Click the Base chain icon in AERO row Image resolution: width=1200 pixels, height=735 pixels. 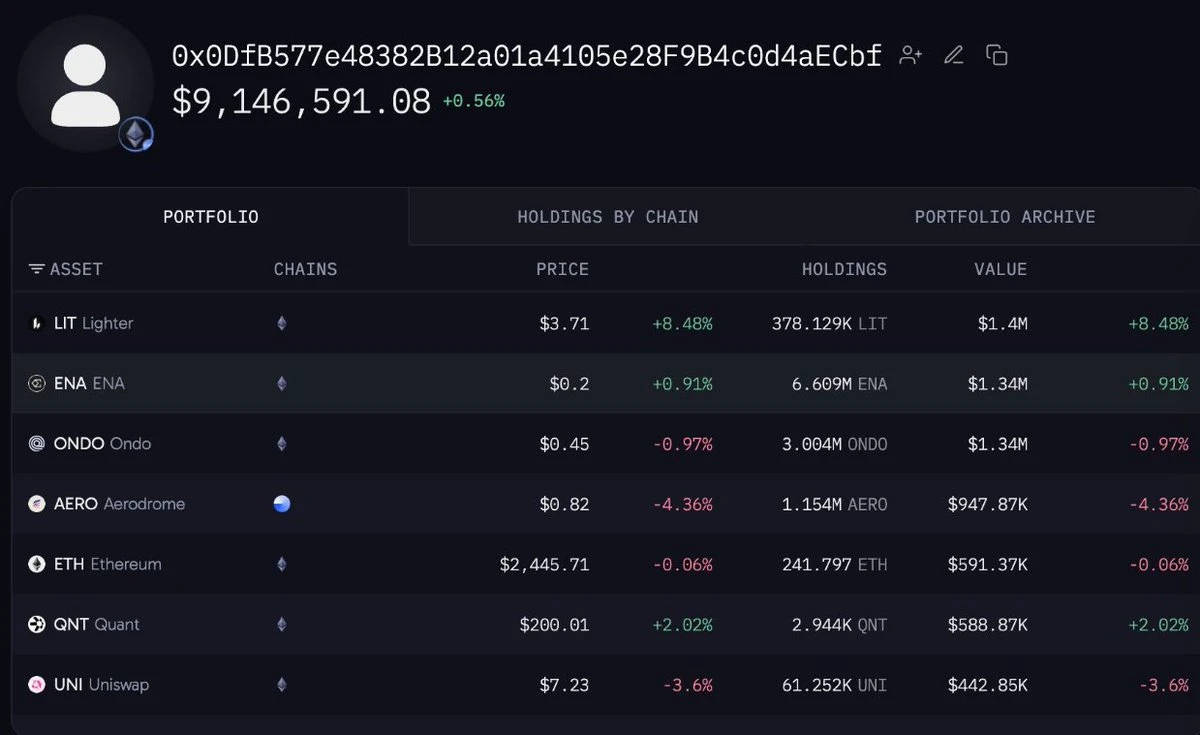tap(282, 504)
